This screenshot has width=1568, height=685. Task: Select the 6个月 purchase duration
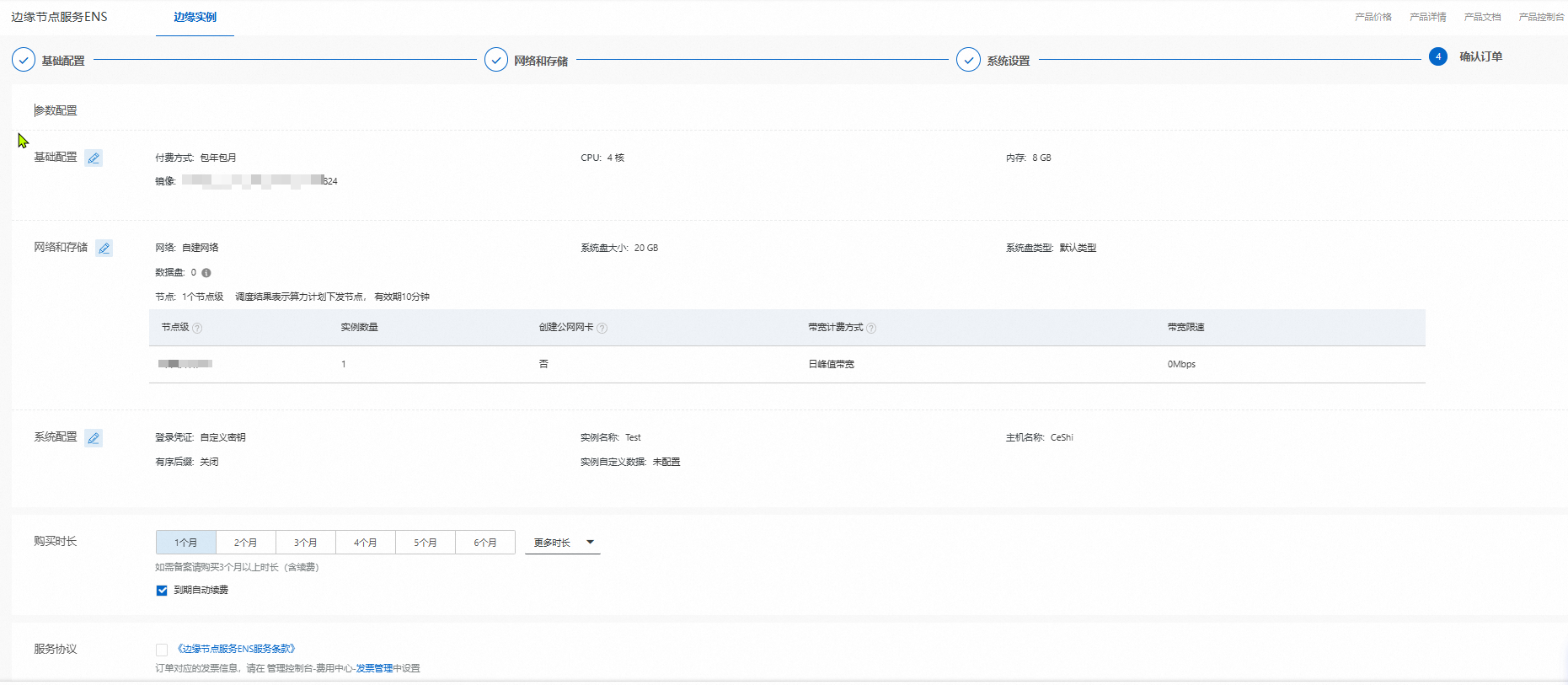[485, 543]
